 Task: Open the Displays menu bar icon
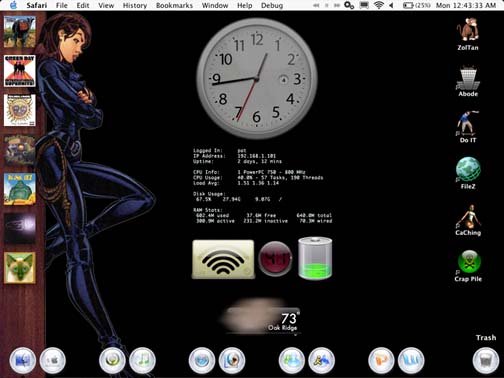(x=364, y=5)
